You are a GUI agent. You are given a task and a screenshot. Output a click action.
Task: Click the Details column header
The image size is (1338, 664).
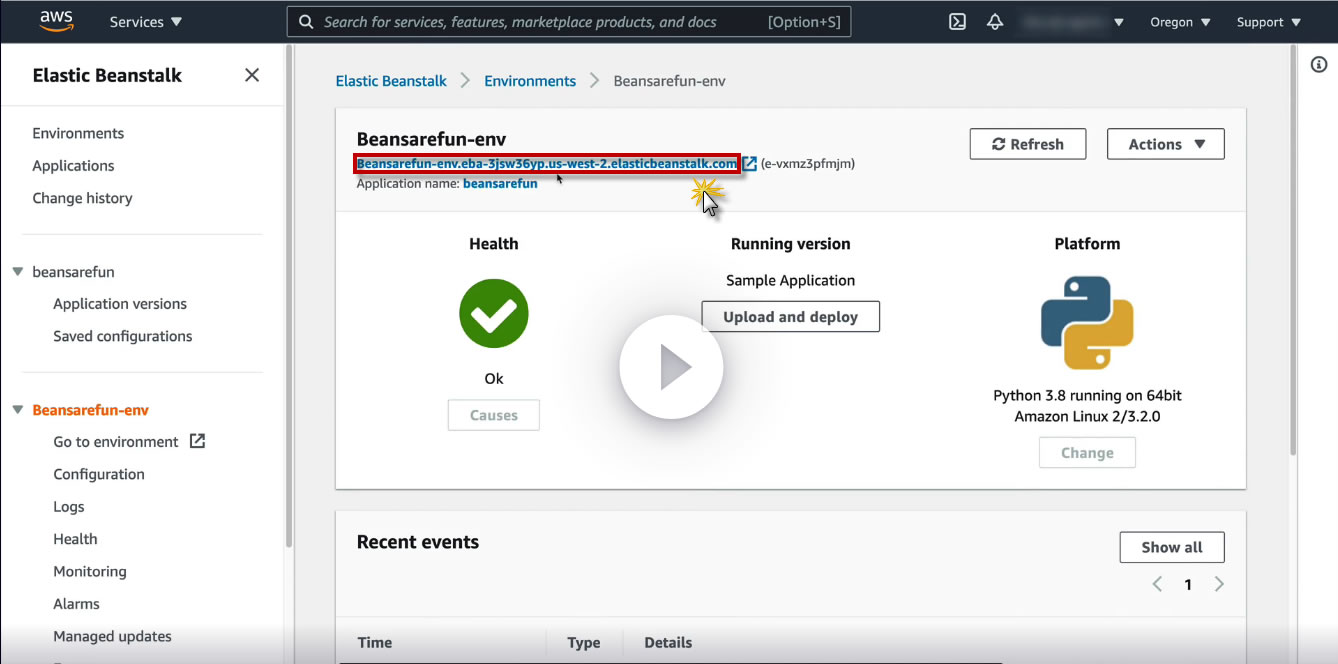(x=668, y=643)
